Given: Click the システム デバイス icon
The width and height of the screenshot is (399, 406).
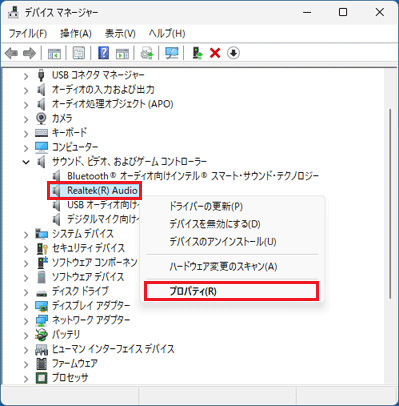Looking at the screenshot, I should pyautogui.click(x=41, y=234).
